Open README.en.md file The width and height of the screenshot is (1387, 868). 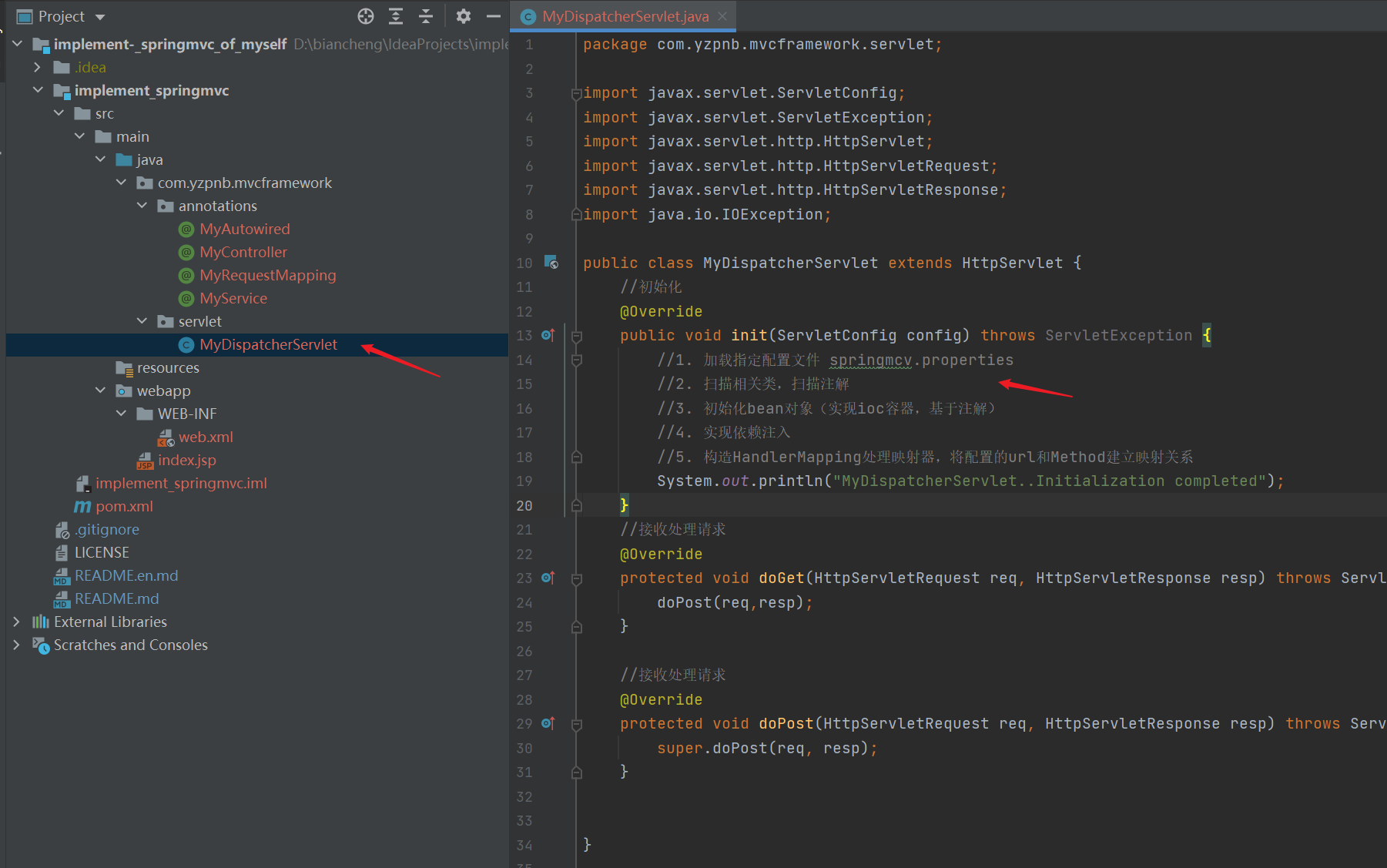click(126, 575)
